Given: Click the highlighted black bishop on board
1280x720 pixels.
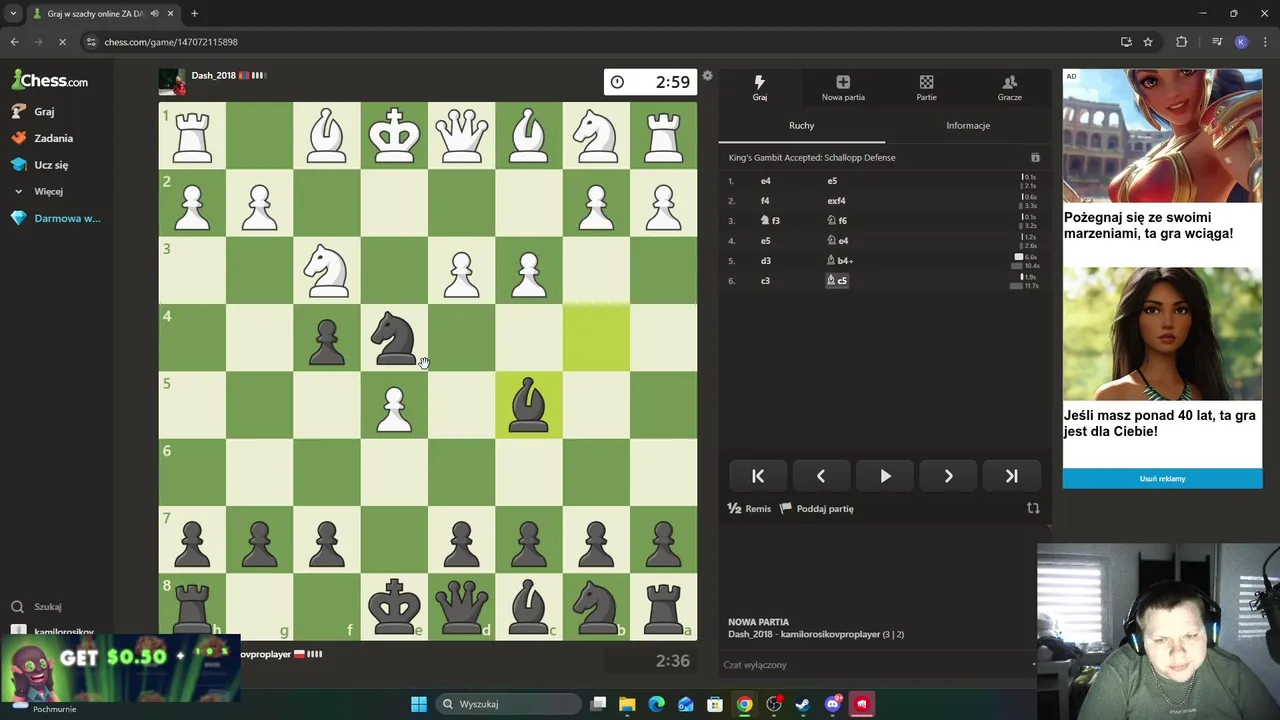Looking at the screenshot, I should pos(529,404).
